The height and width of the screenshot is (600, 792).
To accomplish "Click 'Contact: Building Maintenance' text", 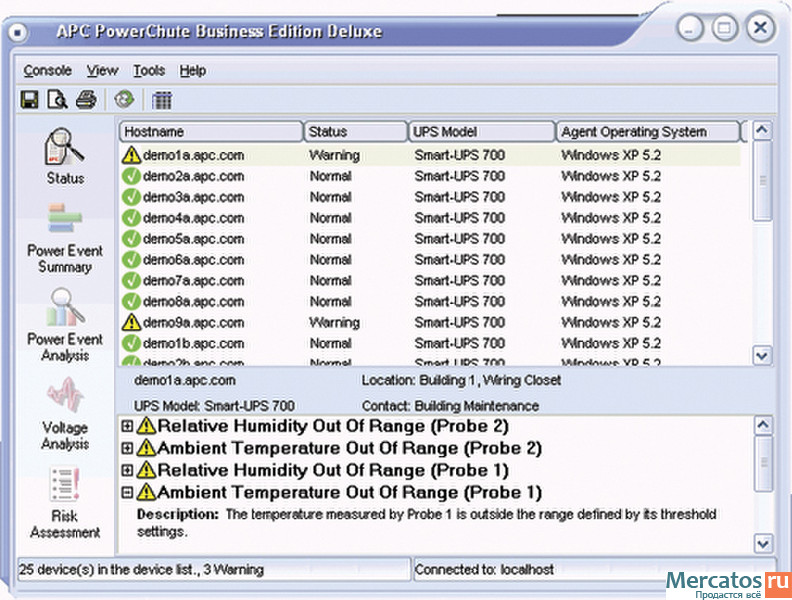I will coord(451,406).
